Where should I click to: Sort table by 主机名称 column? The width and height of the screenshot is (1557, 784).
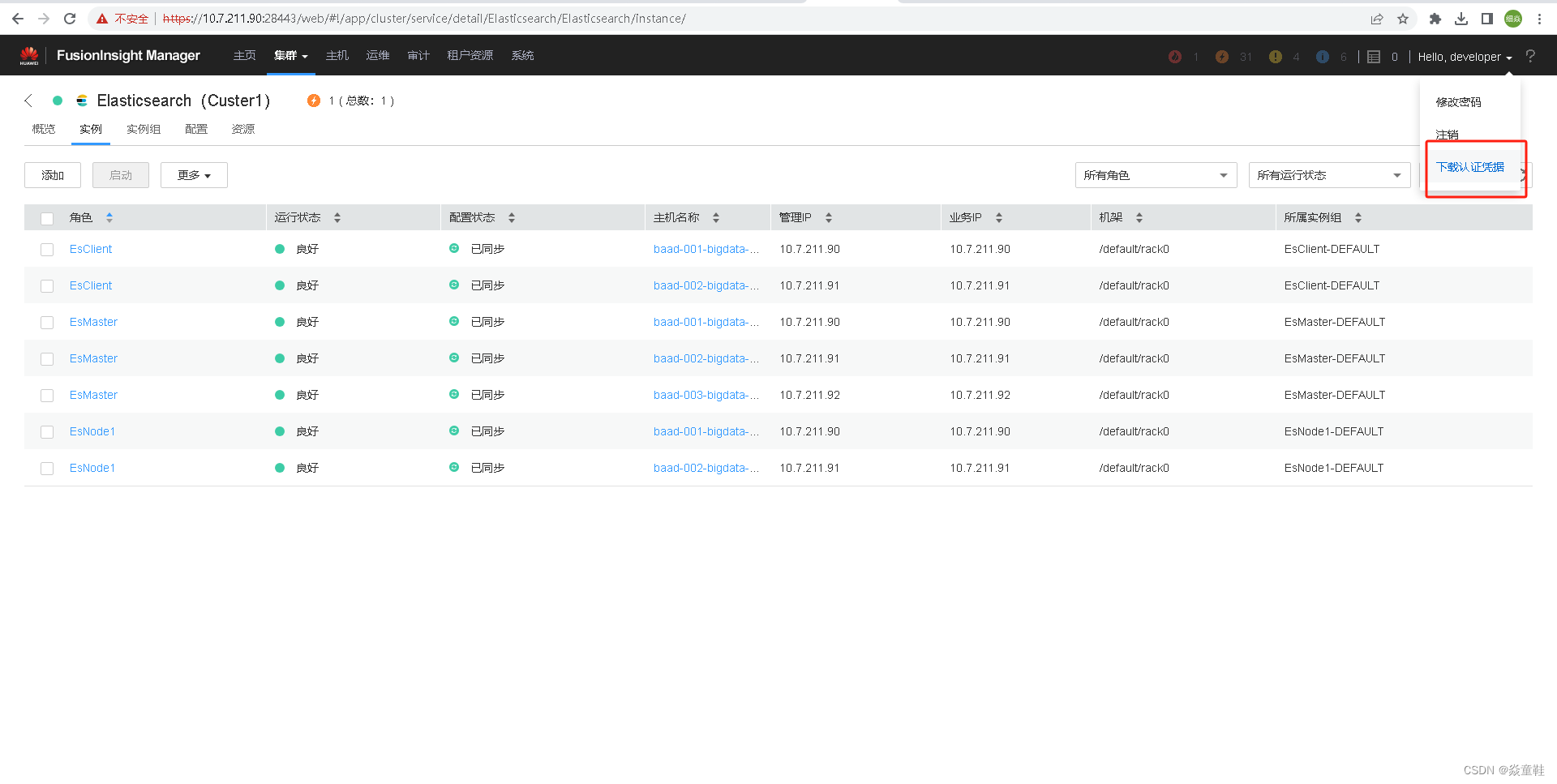point(716,217)
